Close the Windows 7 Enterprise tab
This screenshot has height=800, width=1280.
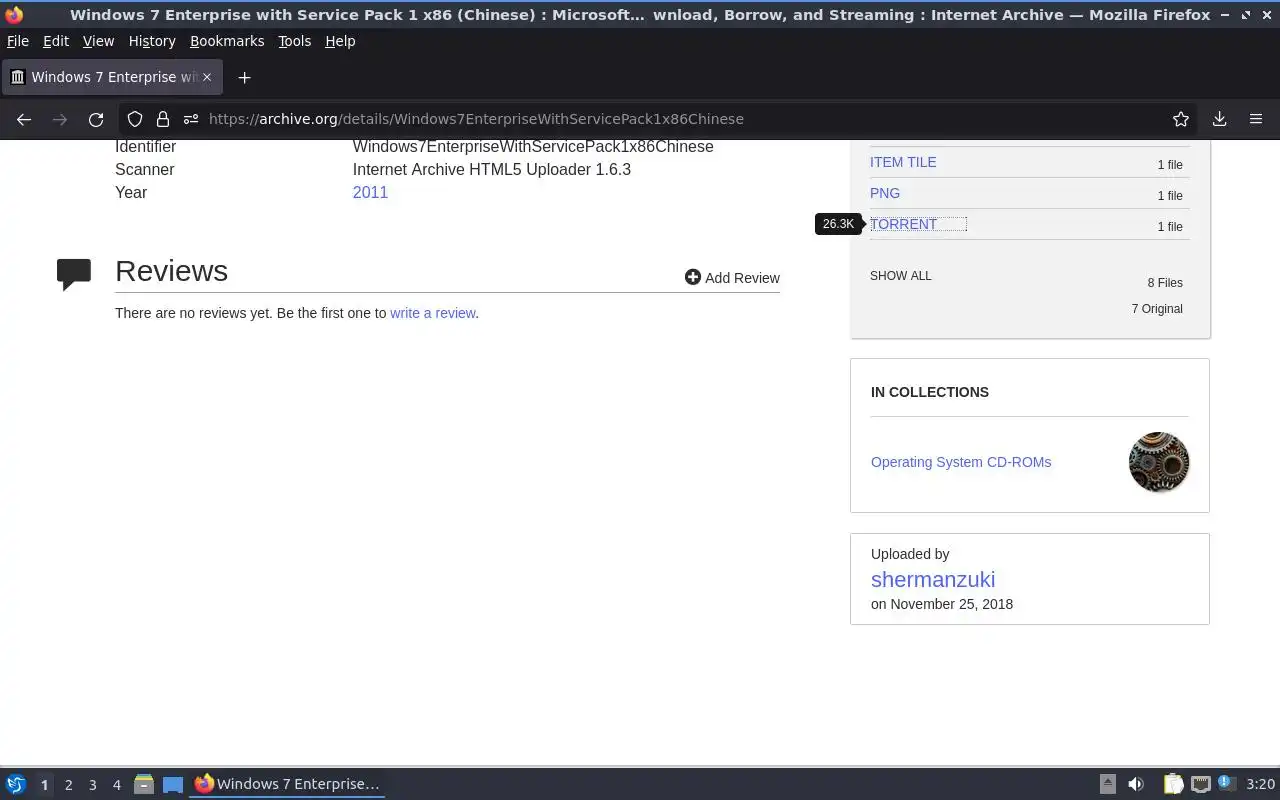(x=207, y=77)
